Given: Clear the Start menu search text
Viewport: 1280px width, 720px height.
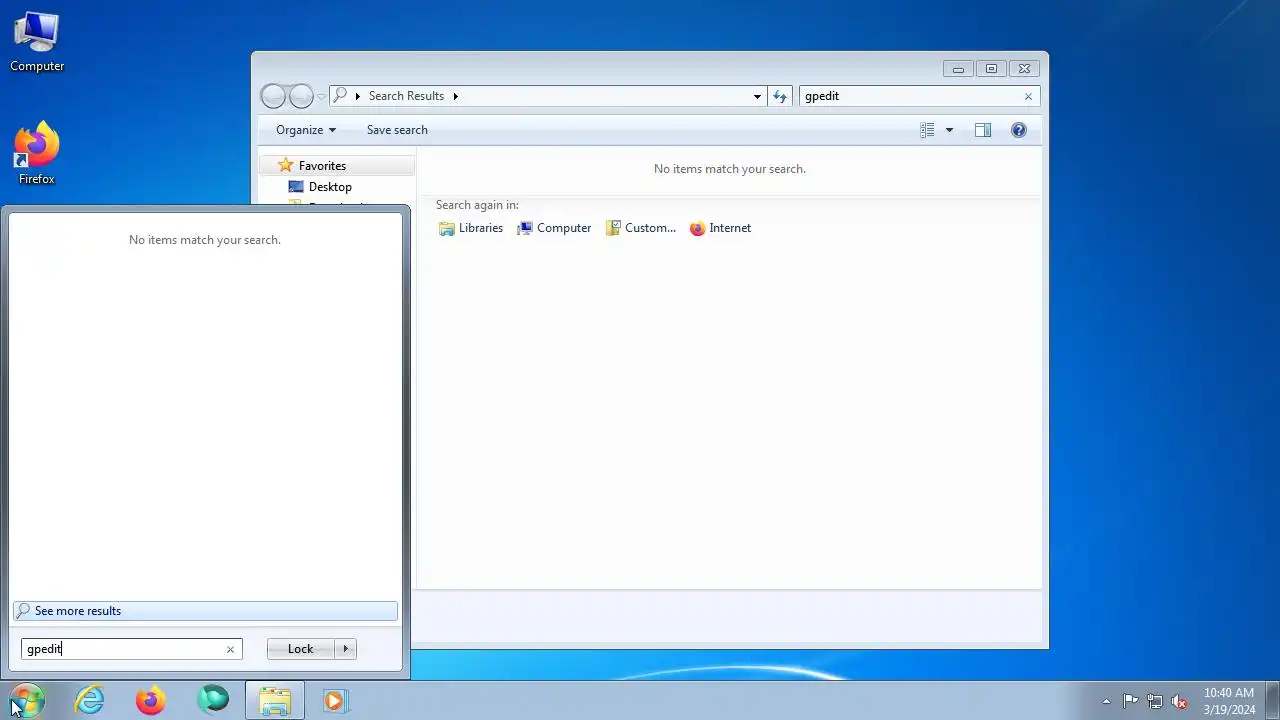Looking at the screenshot, I should click(230, 649).
